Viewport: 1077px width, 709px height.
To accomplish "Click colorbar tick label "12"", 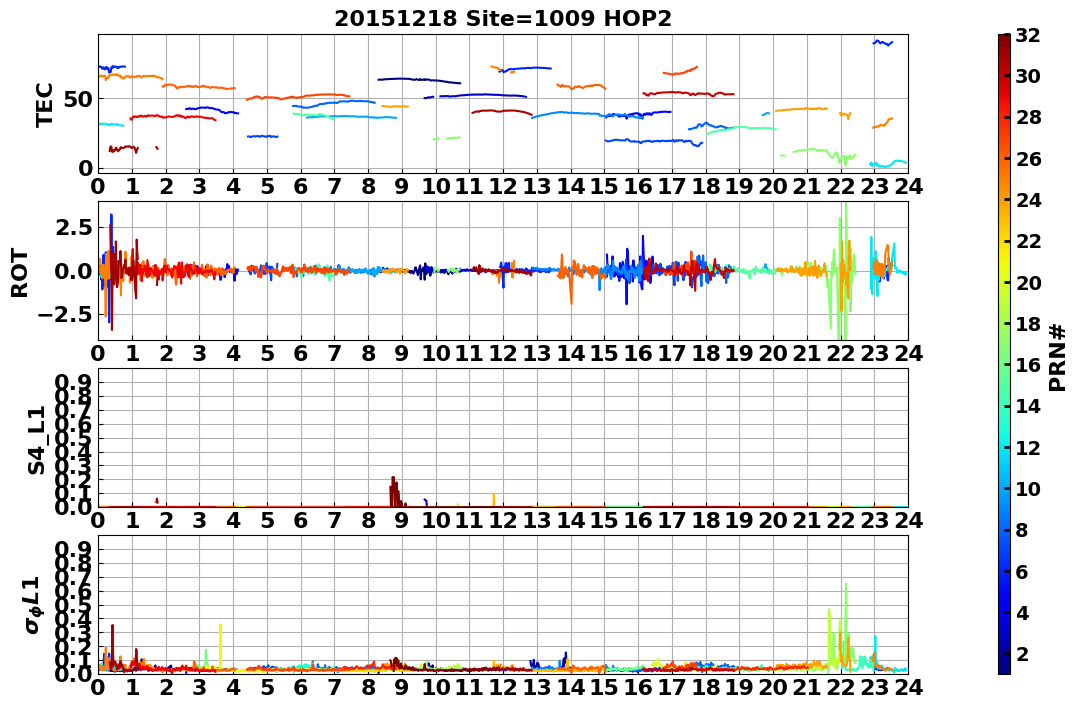I will point(1028,447).
